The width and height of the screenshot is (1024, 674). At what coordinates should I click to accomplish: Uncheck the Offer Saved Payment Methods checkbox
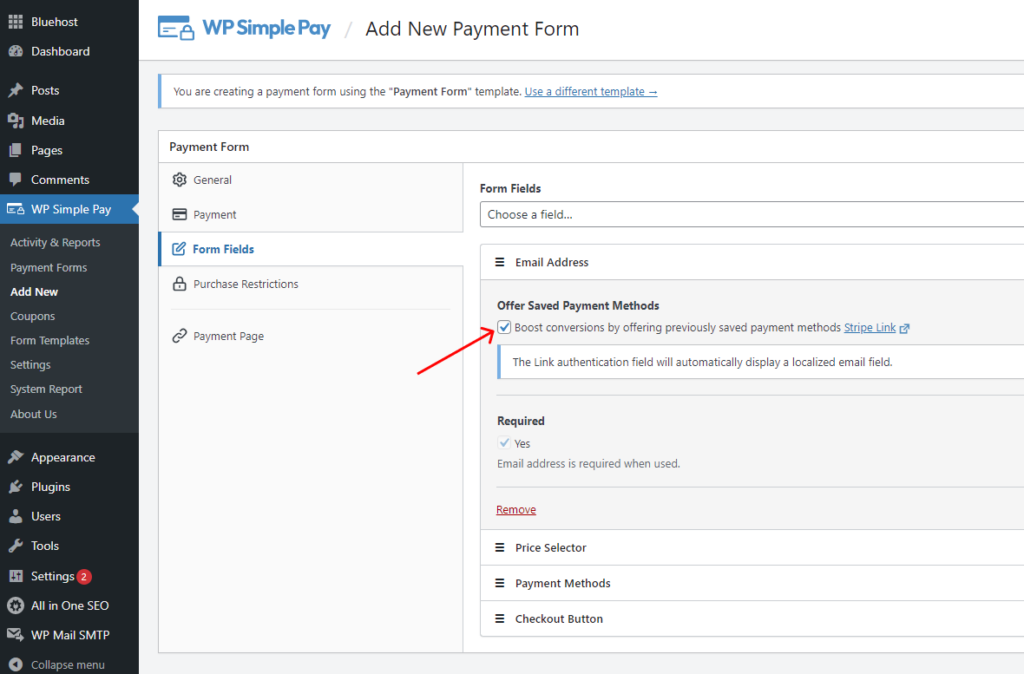[x=505, y=327]
